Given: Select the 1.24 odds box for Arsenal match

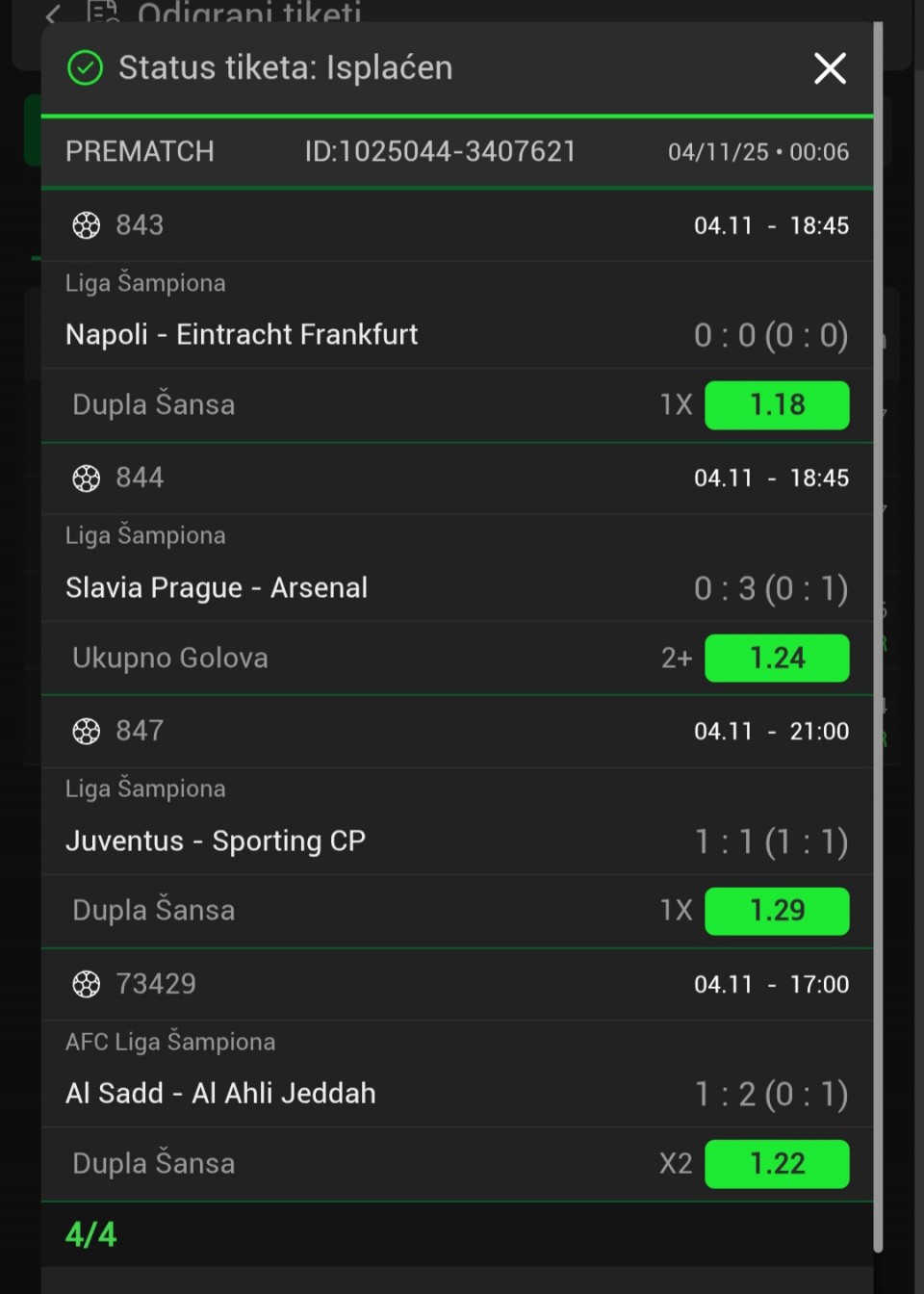Looking at the screenshot, I should [777, 659].
